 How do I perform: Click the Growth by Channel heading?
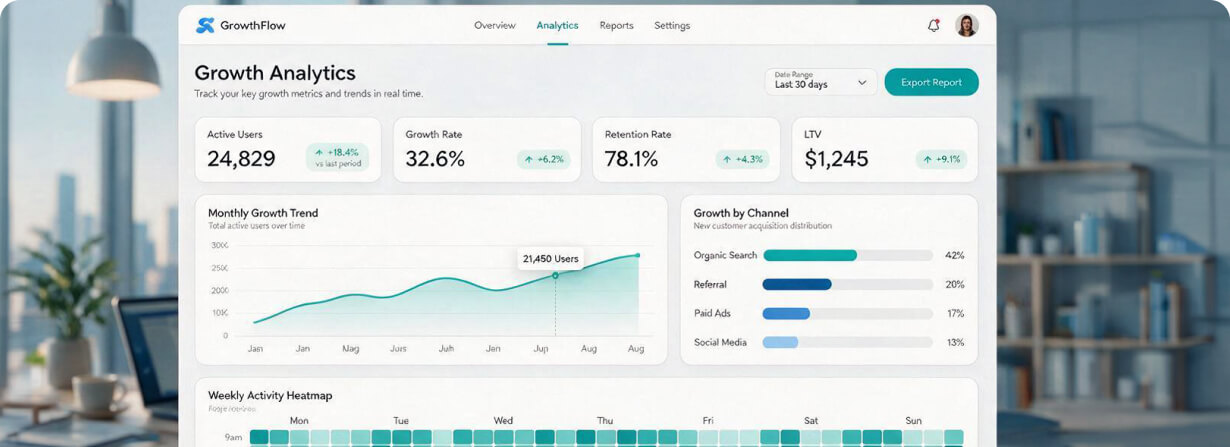741,213
